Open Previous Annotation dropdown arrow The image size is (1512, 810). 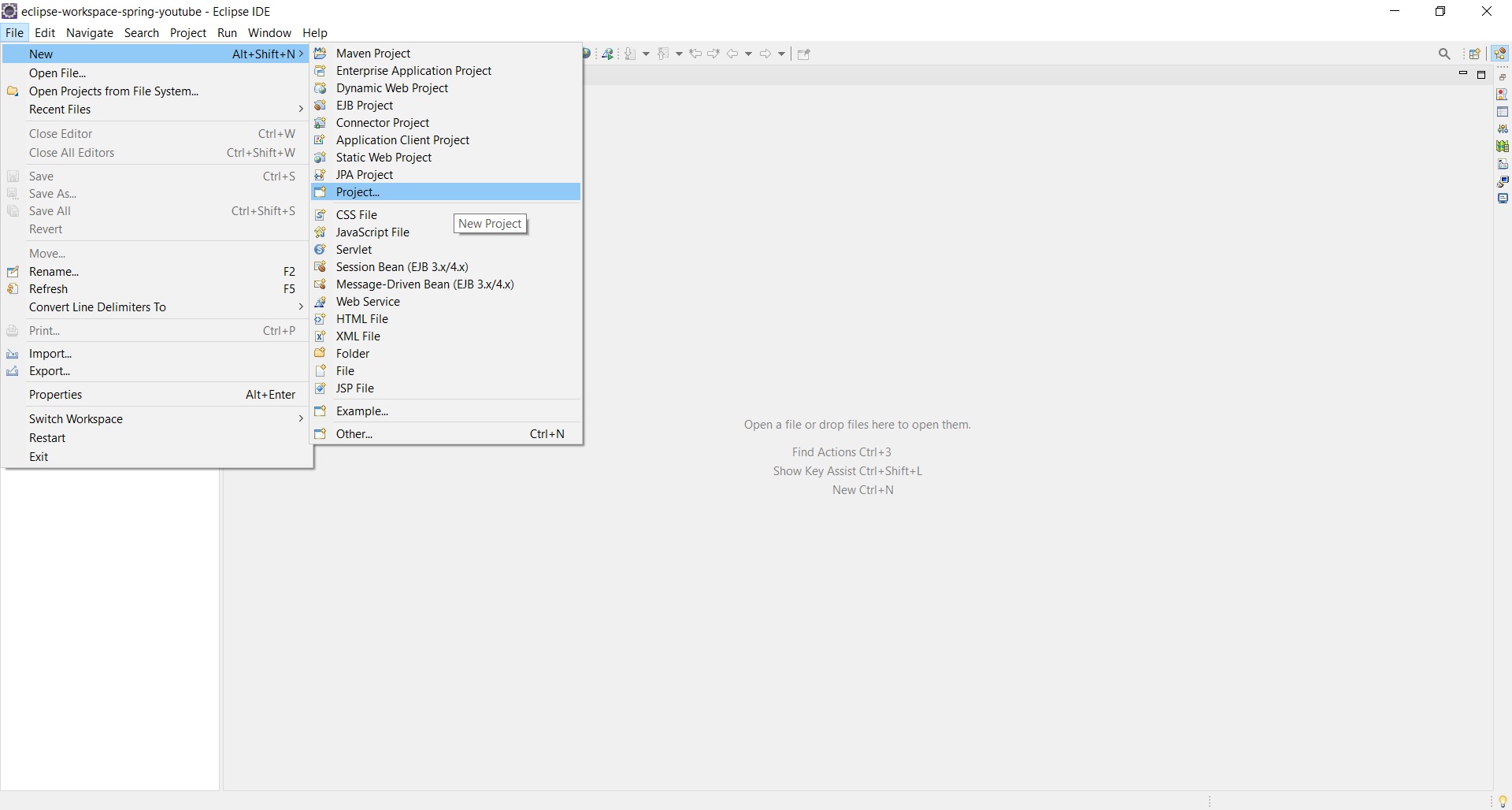[x=679, y=54]
